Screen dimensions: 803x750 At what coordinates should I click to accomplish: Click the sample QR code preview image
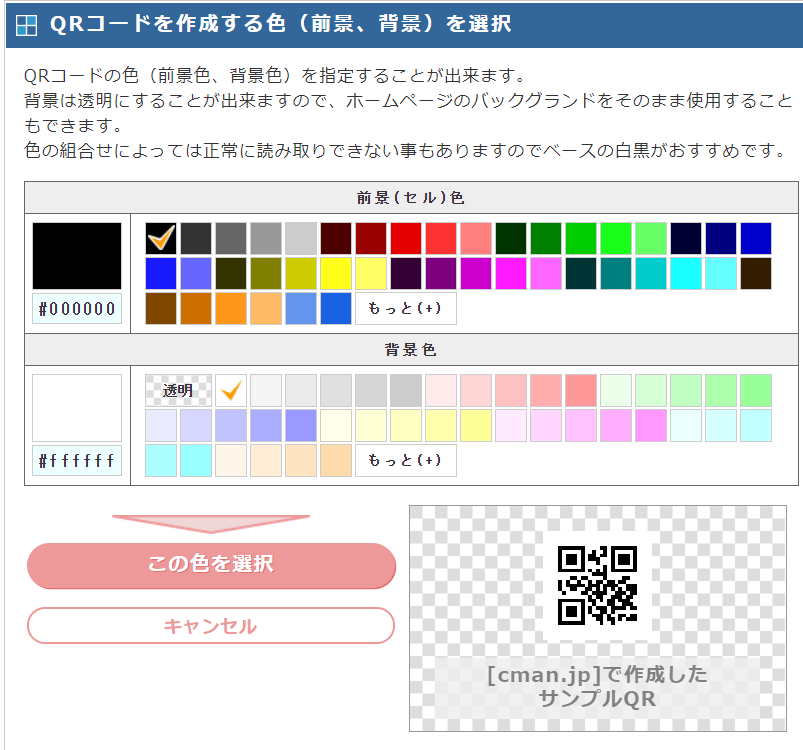coord(597,585)
